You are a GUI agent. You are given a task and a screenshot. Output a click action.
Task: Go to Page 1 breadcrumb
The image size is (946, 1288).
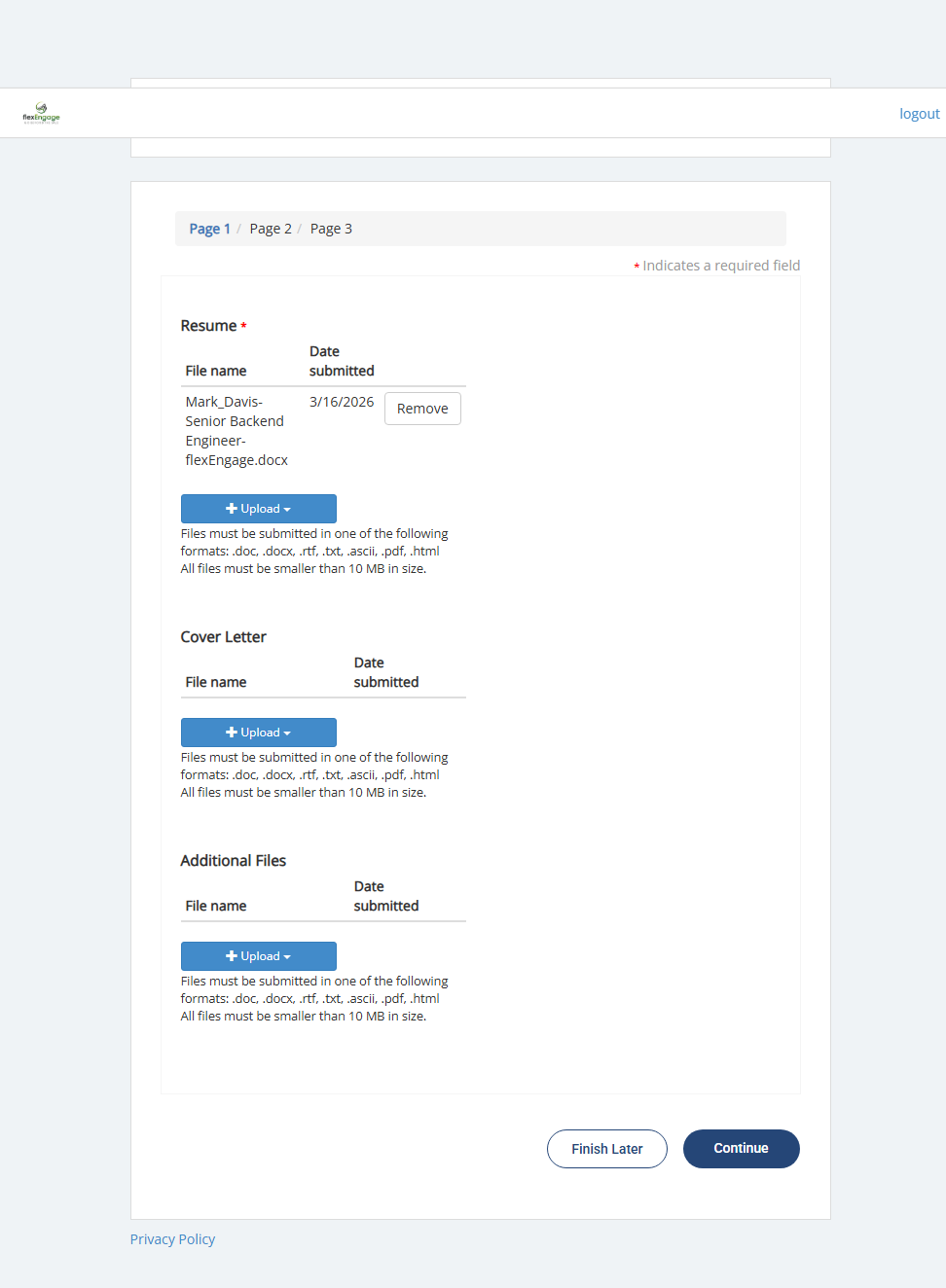tap(209, 229)
